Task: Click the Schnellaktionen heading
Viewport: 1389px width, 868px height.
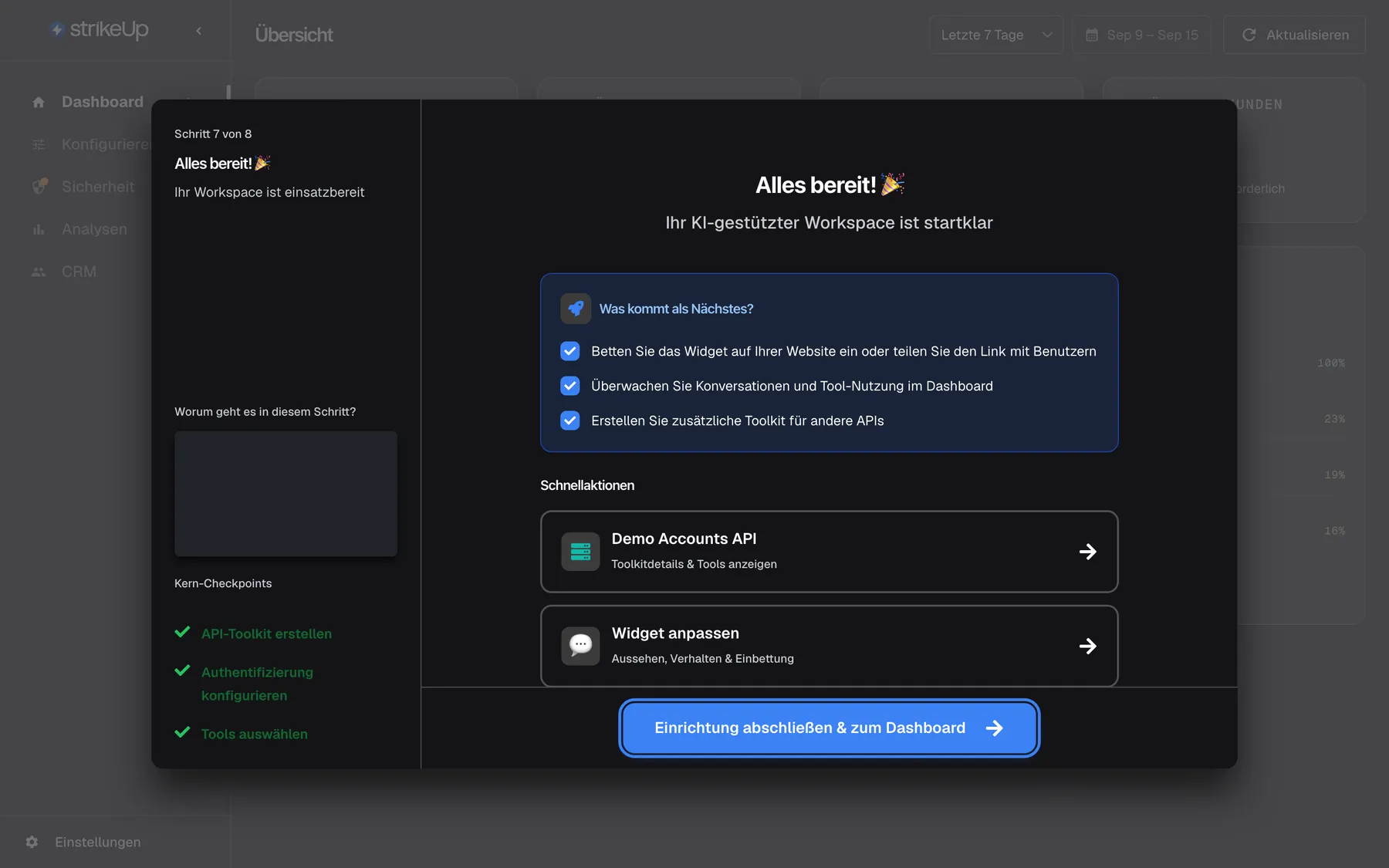Action: [x=587, y=485]
